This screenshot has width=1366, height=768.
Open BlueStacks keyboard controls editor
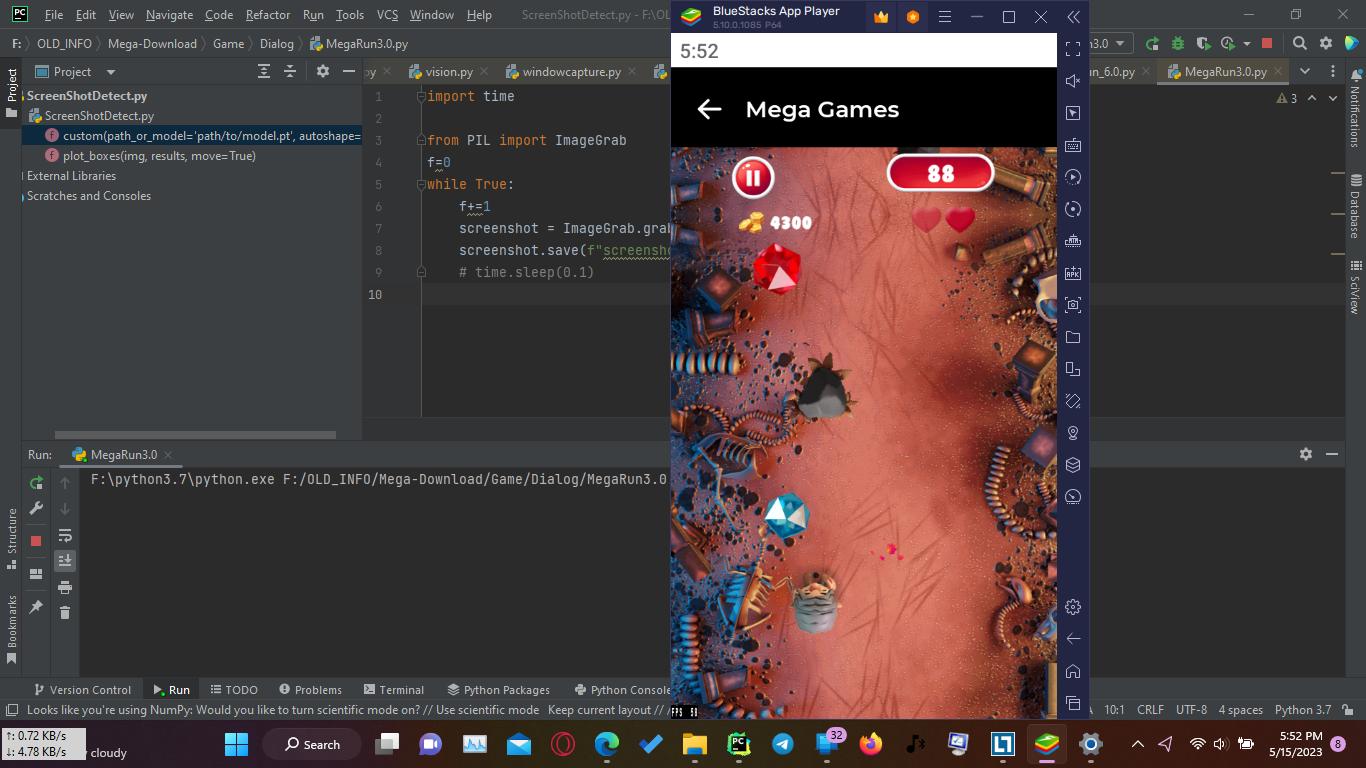pos(1073,145)
